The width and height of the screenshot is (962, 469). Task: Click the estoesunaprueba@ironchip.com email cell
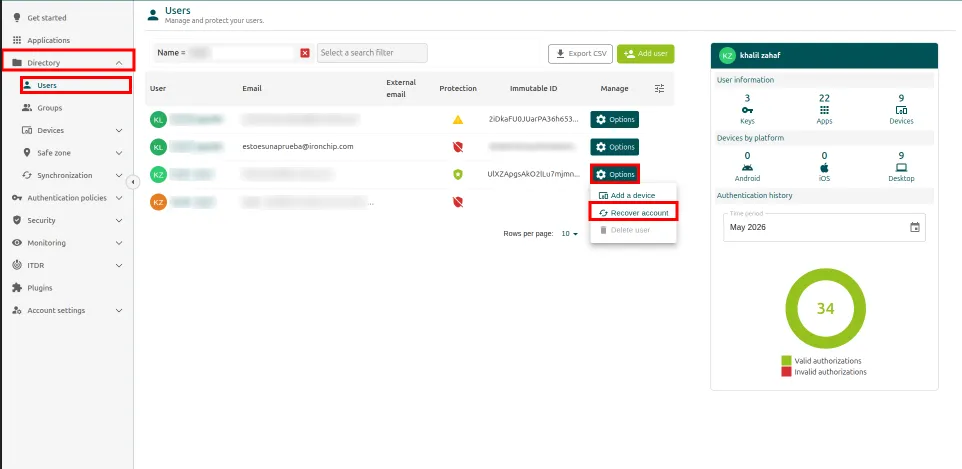[298, 147]
